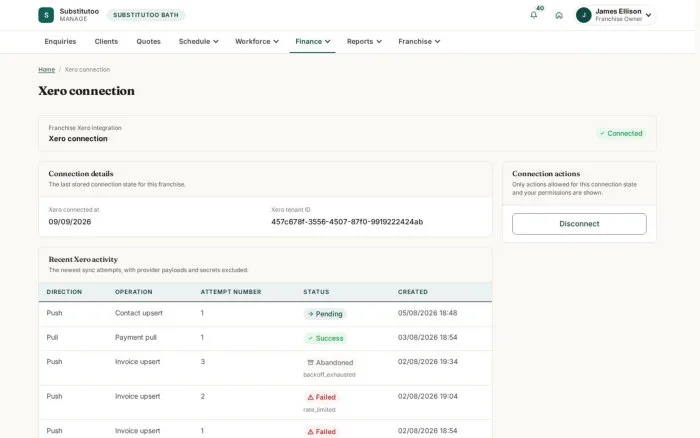Click the created timestamp 05/08/2026 18:48
700x438 pixels.
(x=427, y=313)
